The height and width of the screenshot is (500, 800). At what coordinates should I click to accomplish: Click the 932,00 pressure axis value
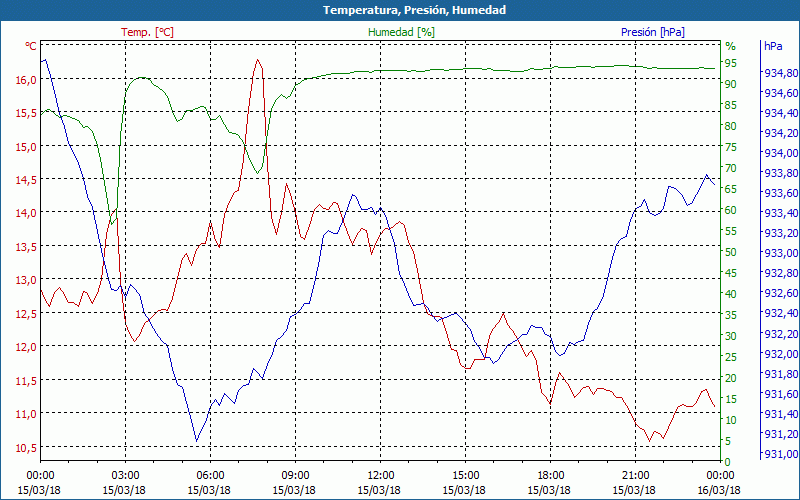(781, 354)
